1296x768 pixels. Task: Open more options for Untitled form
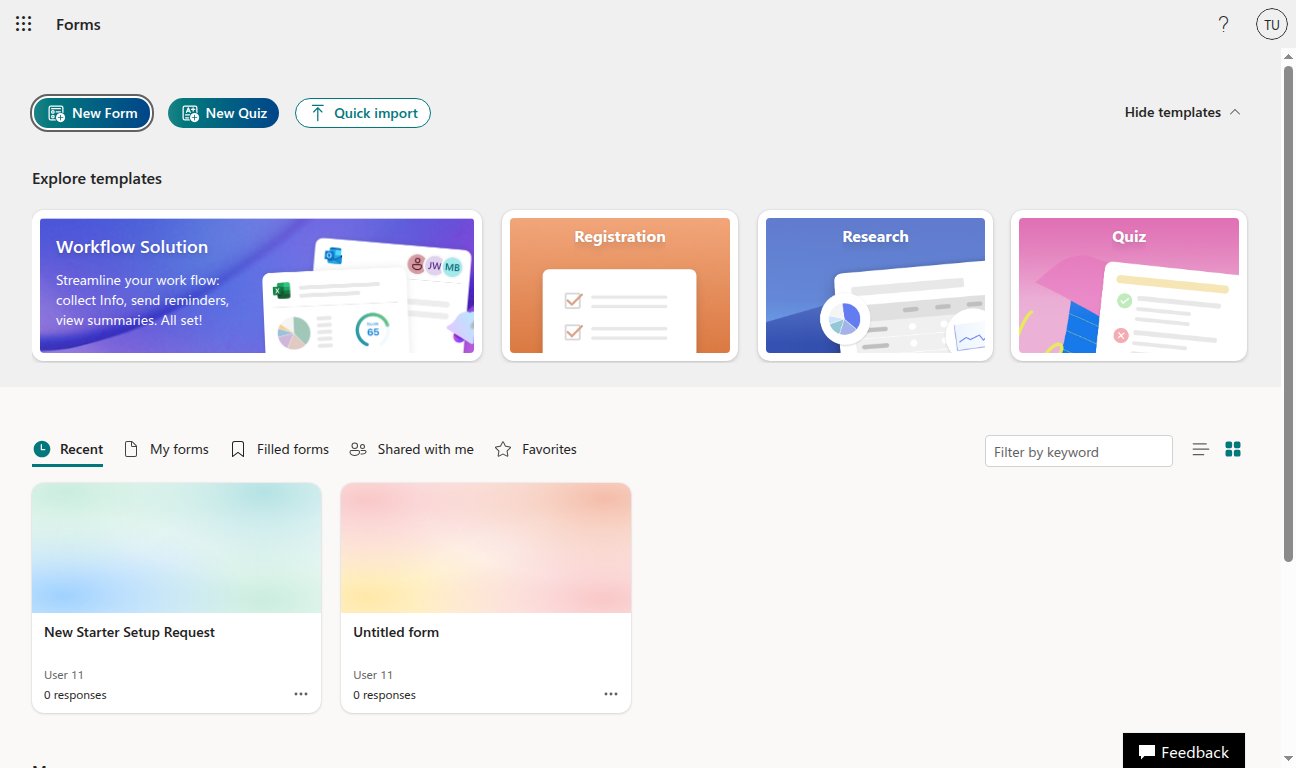(x=611, y=694)
